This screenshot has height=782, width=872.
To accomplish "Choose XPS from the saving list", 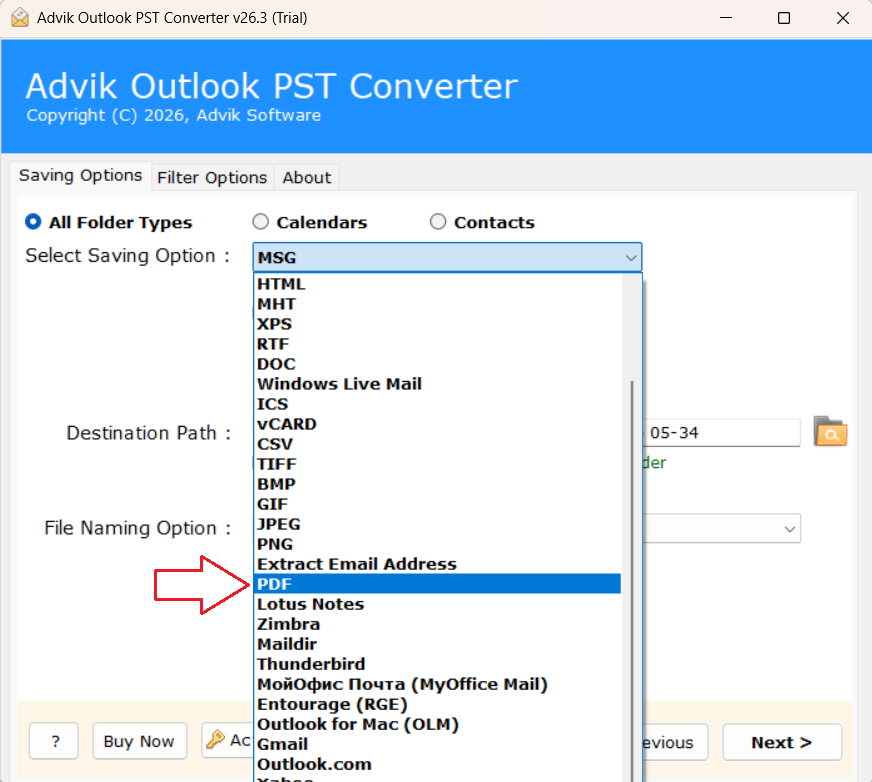I will [437, 324].
